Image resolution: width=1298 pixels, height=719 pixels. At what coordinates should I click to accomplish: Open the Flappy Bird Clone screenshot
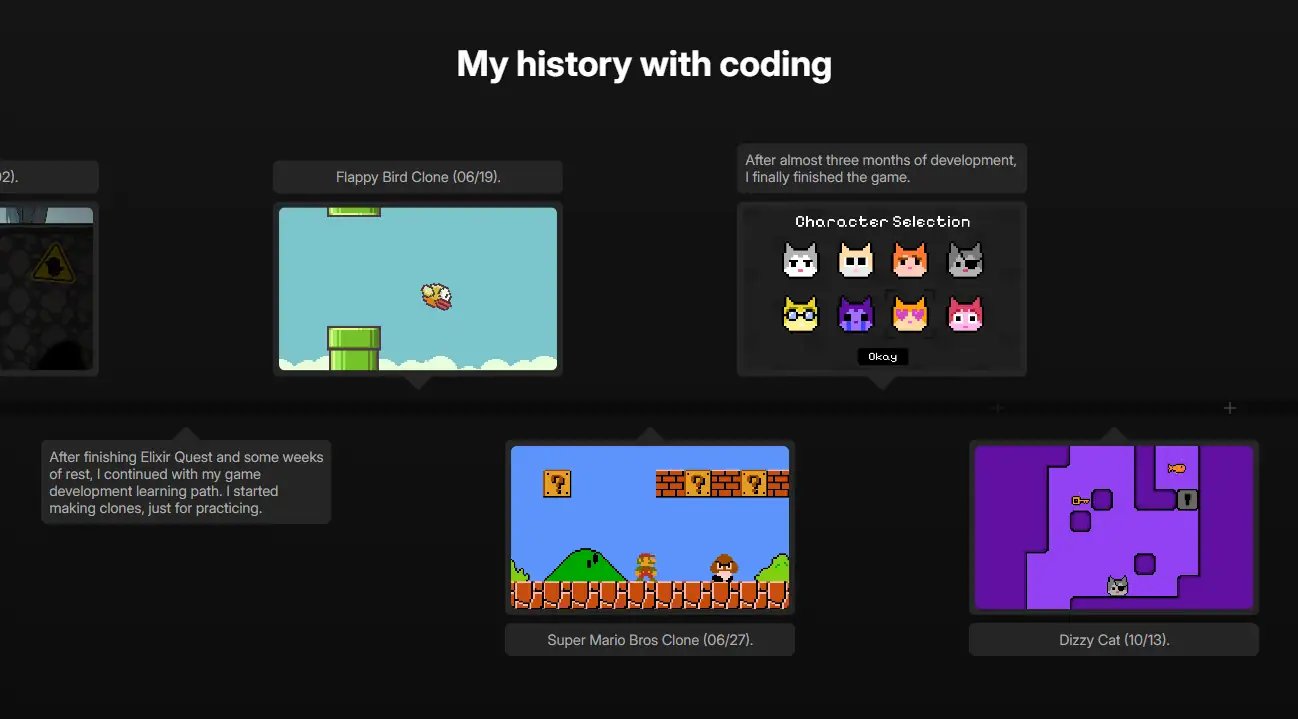coord(417,289)
